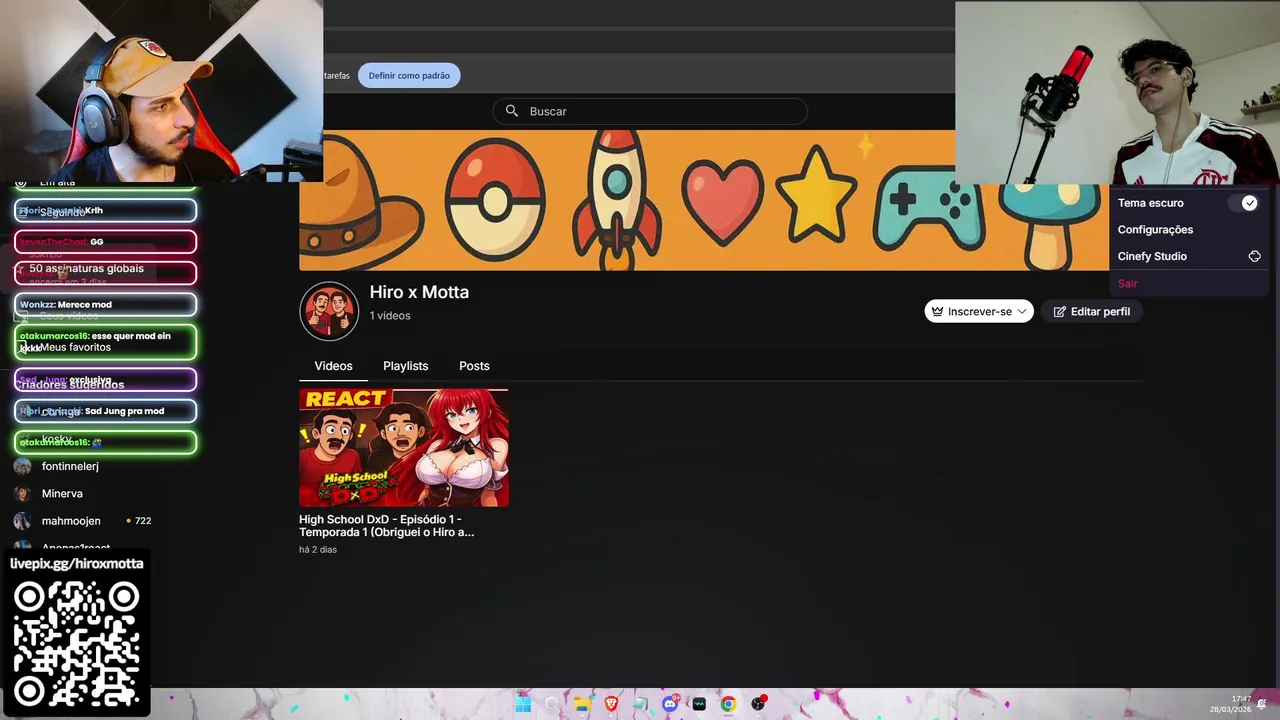Open Cinefy Studio from the user menu
Screen dimensions: 1280x720
1152,256
